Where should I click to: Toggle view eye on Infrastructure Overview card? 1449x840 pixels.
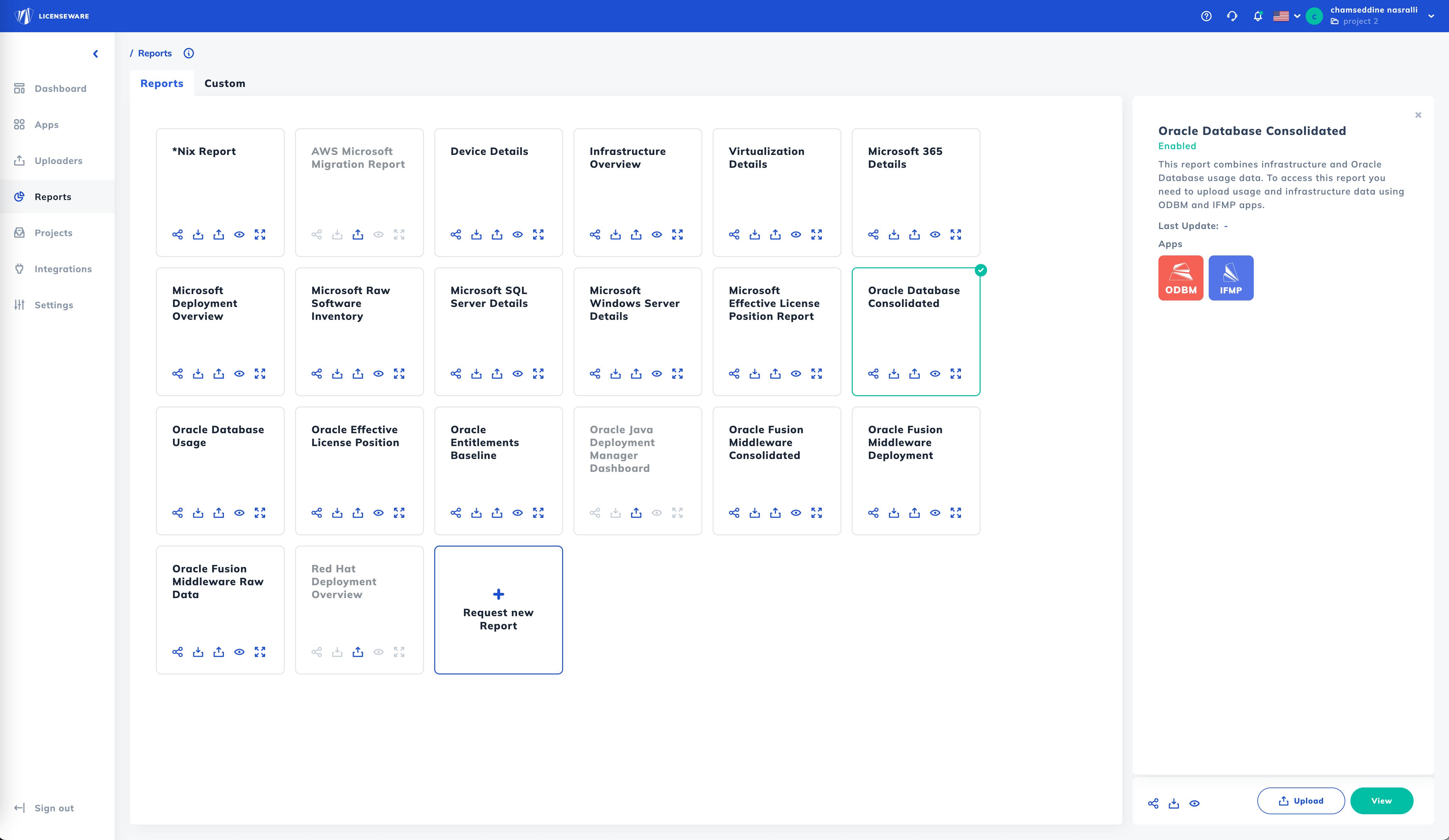pyautogui.click(x=657, y=234)
